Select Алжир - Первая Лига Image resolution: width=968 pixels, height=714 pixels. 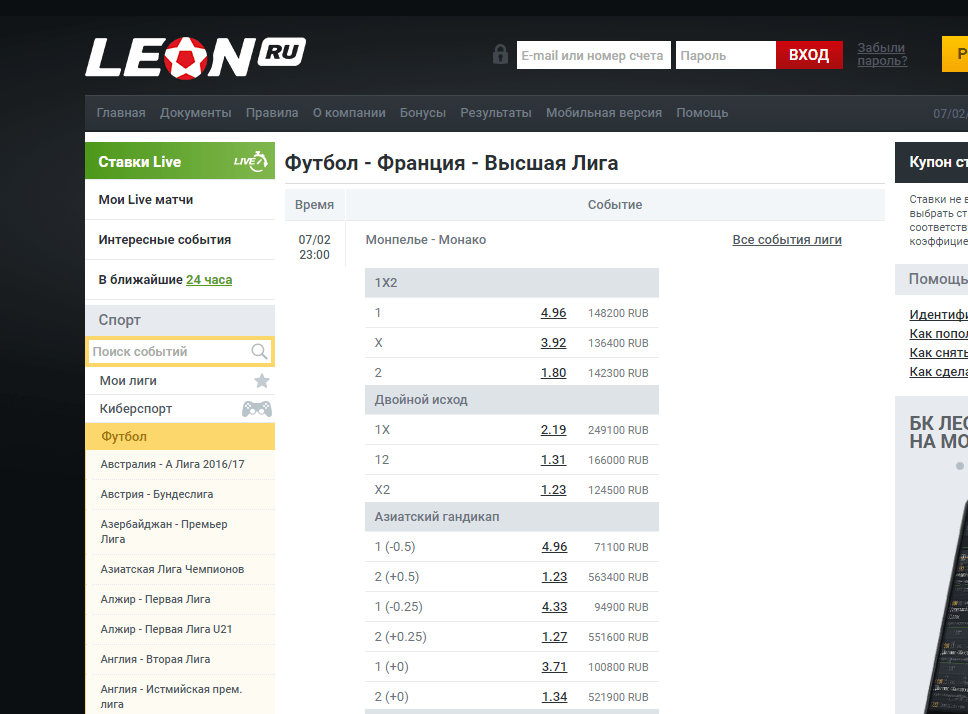click(x=155, y=599)
